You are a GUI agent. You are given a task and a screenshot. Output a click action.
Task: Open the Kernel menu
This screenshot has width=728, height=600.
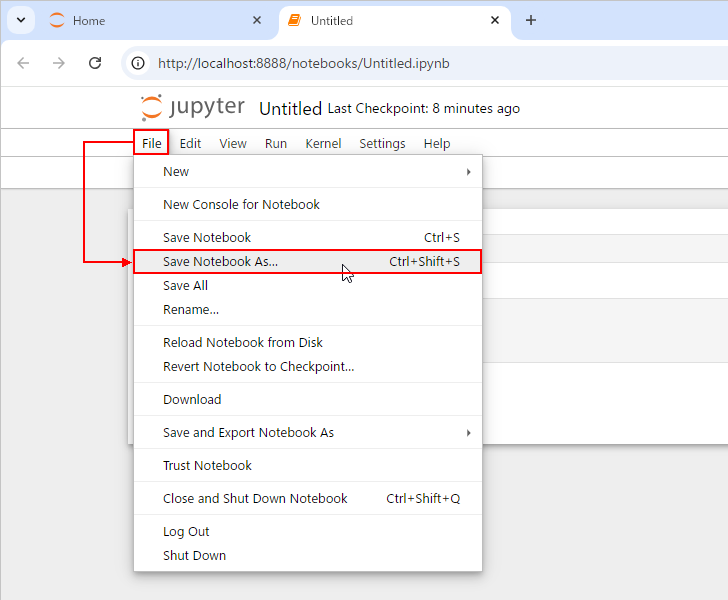323,143
